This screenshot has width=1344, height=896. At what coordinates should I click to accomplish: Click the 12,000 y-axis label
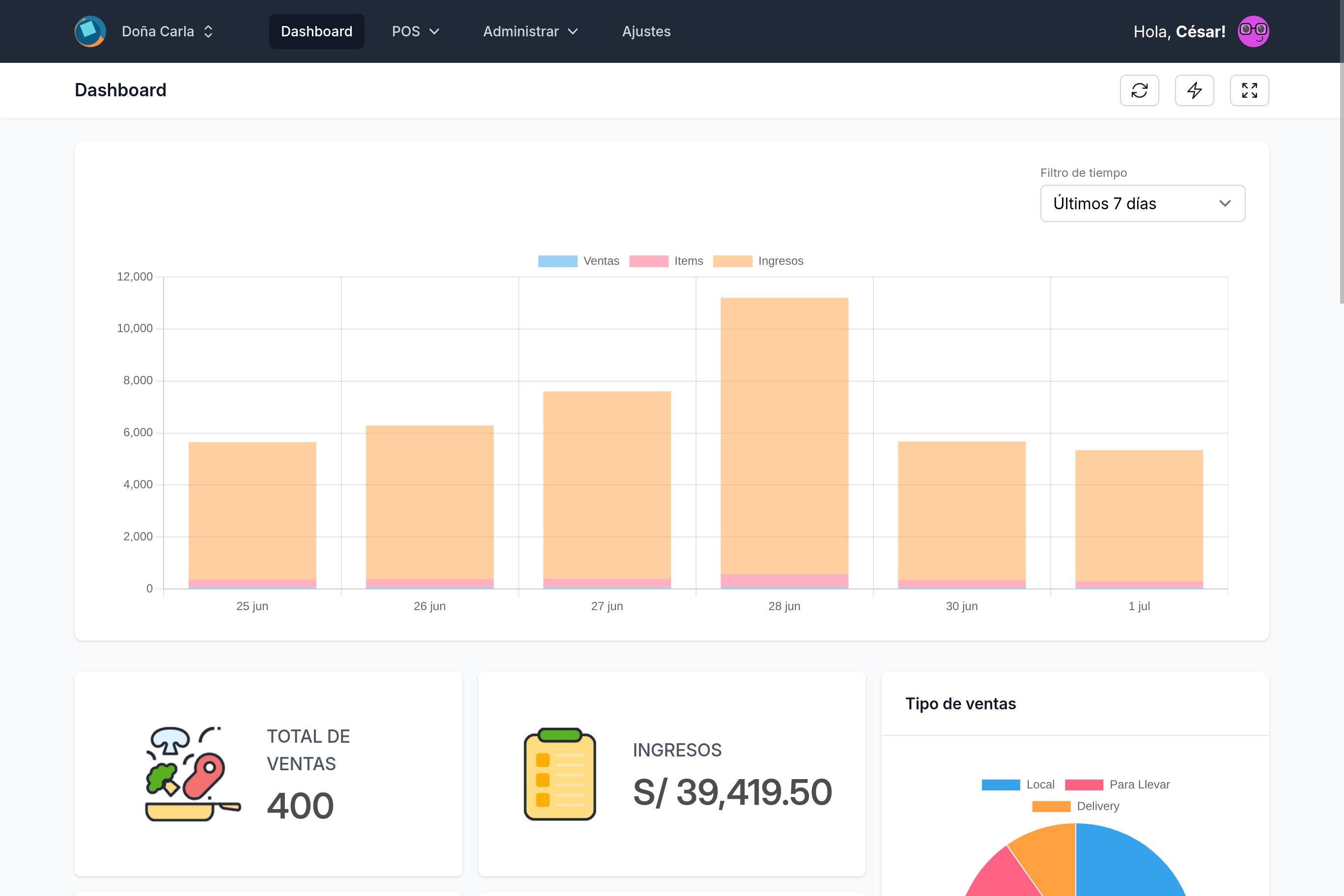[x=135, y=277]
